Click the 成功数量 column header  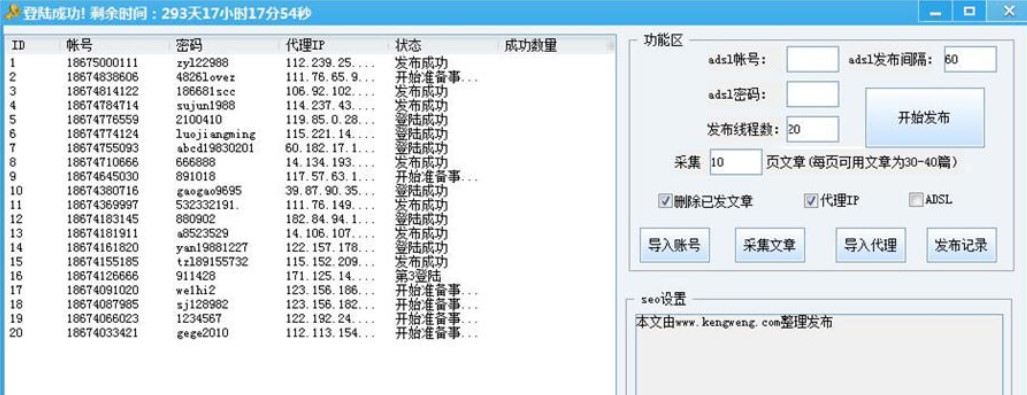554,45
